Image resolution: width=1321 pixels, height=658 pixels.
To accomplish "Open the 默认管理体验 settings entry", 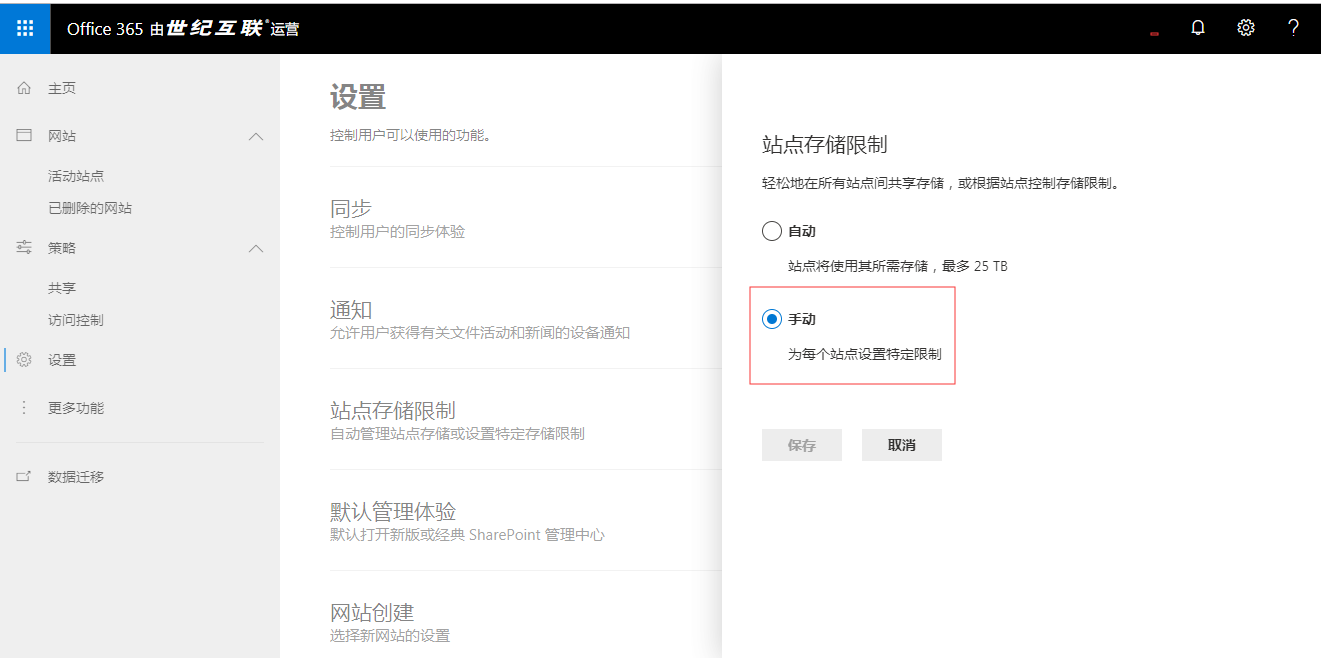I will (x=393, y=512).
